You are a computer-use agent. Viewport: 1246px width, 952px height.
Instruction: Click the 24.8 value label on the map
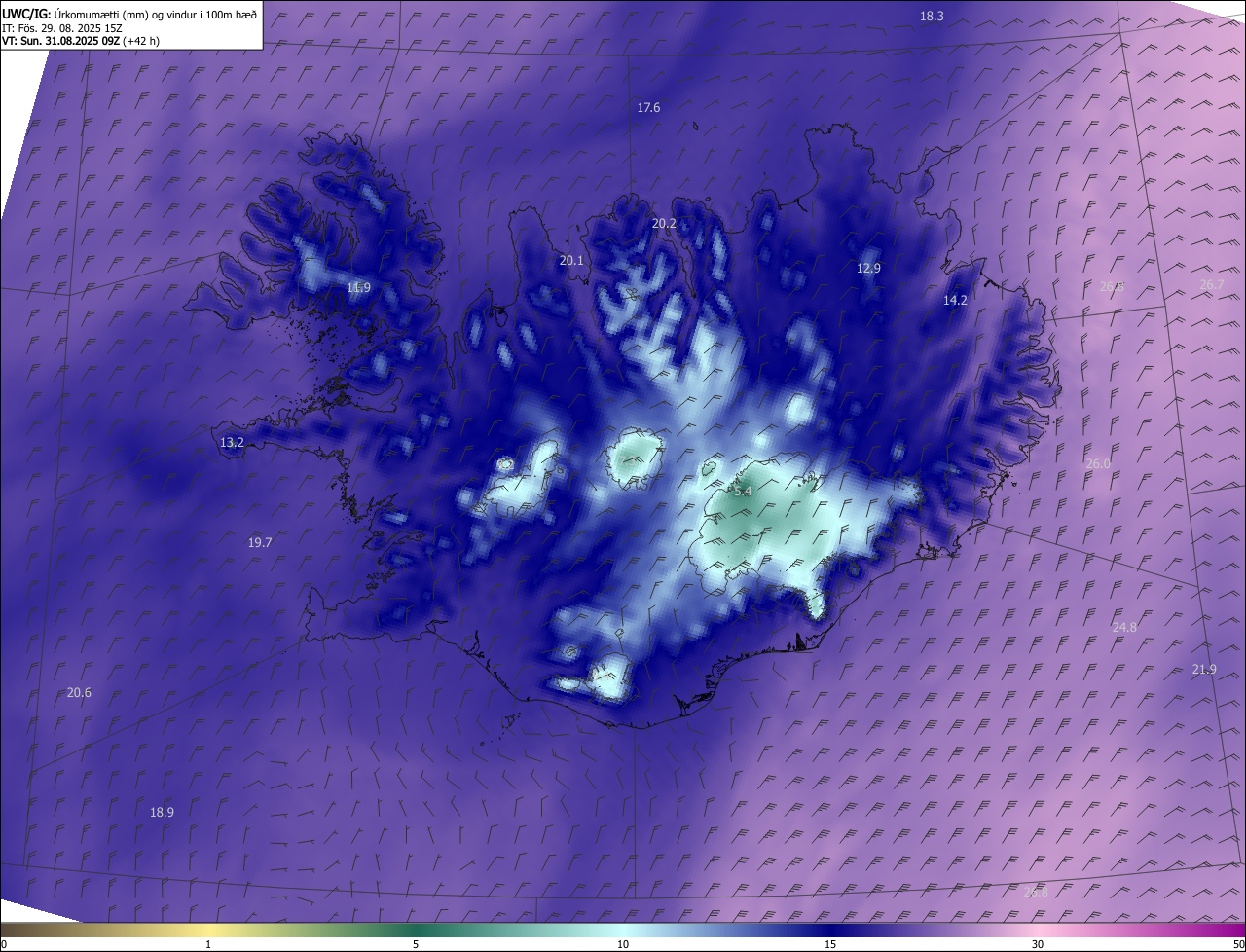tap(1124, 628)
